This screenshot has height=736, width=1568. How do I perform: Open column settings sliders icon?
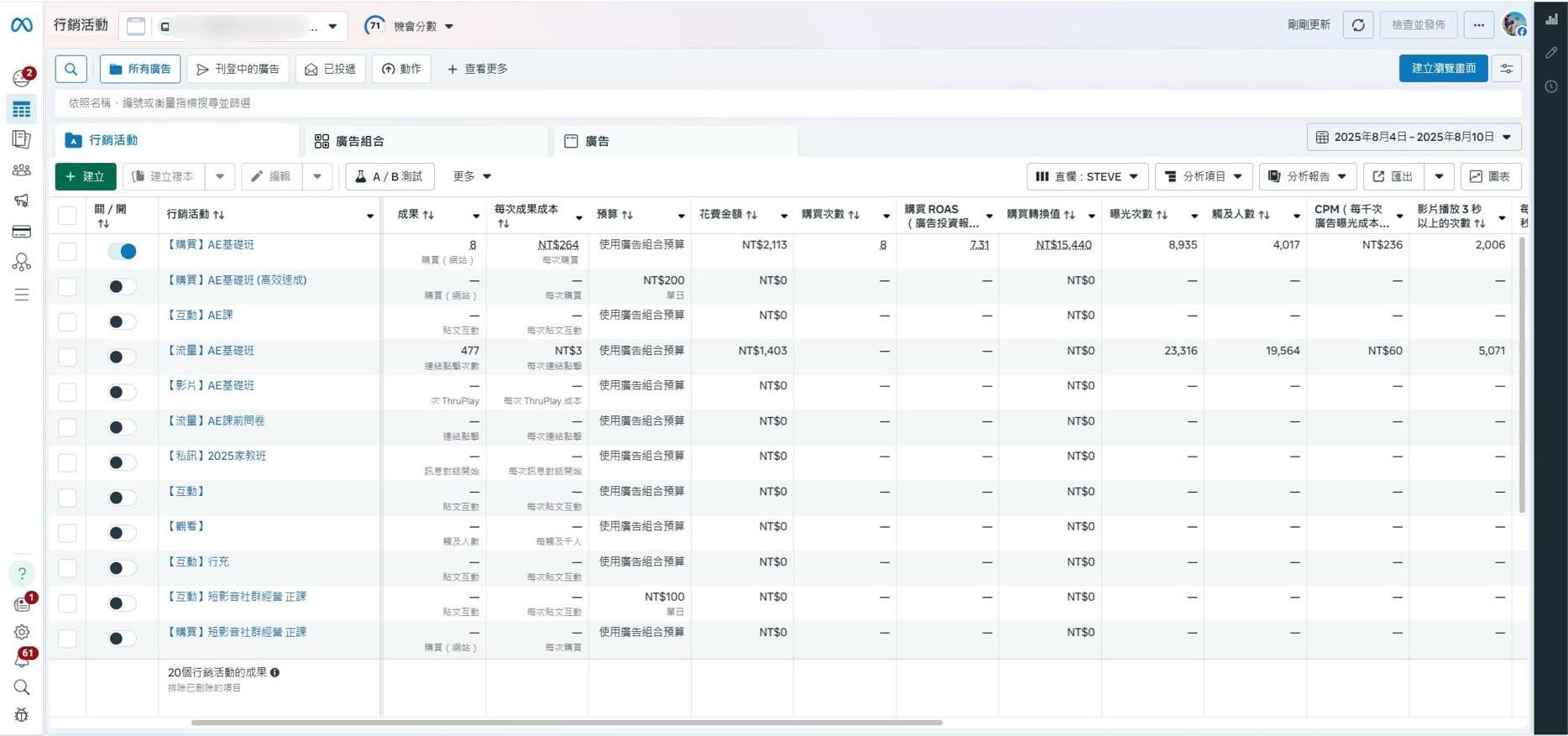[1507, 69]
